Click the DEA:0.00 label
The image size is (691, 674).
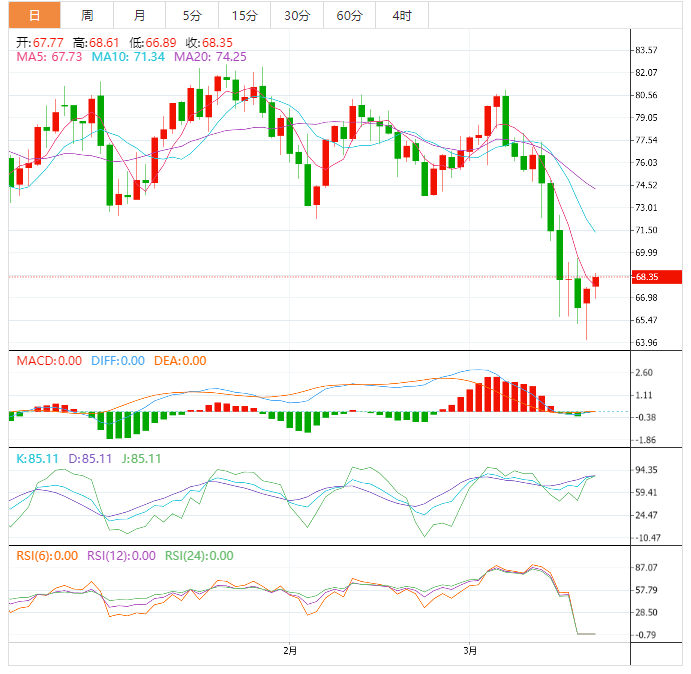(180, 361)
